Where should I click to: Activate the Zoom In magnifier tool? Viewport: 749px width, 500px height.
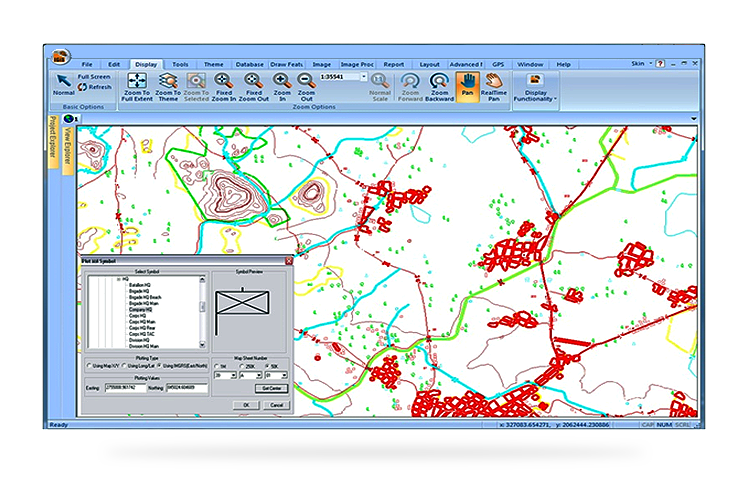pyautogui.click(x=282, y=86)
